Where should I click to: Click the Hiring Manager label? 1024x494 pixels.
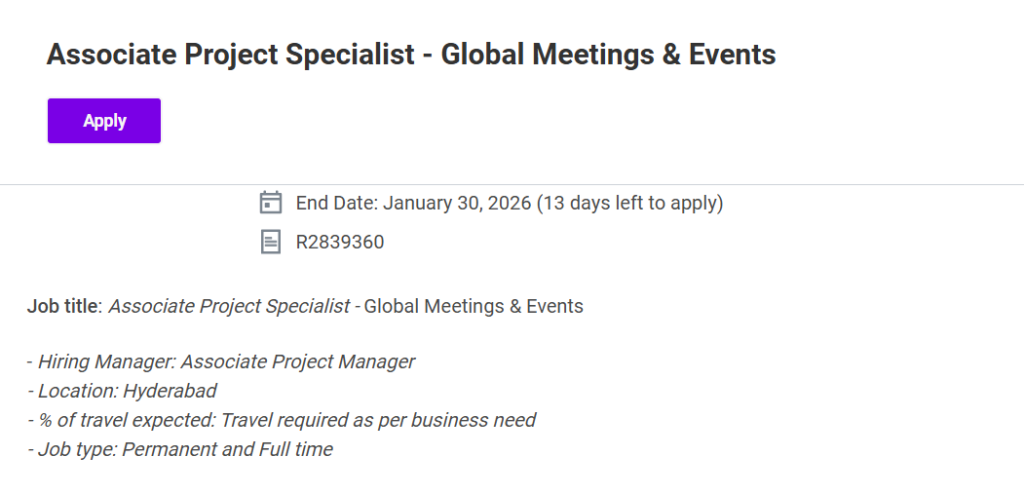tap(106, 361)
